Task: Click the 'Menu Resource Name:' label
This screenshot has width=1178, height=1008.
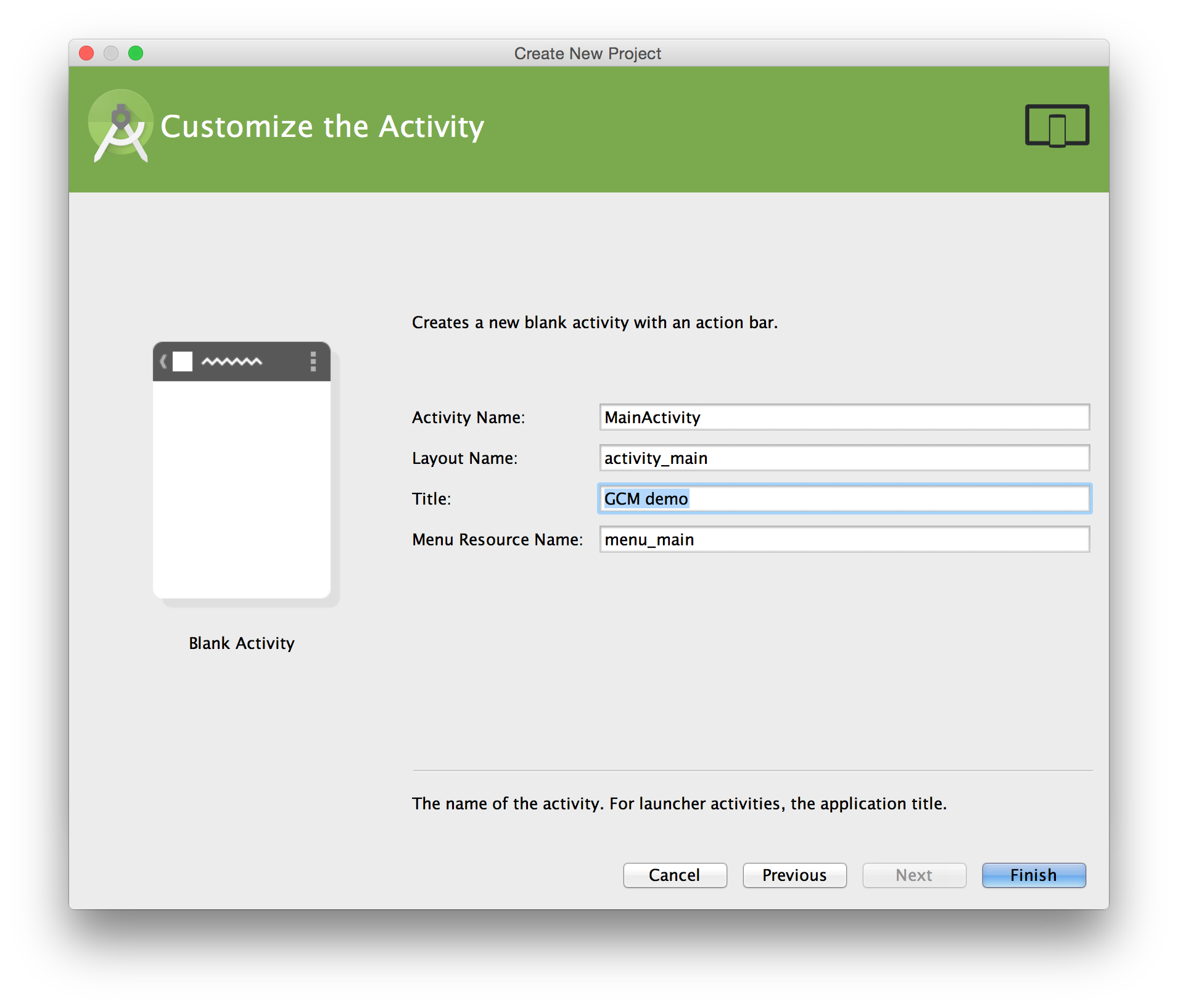Action: (497, 540)
